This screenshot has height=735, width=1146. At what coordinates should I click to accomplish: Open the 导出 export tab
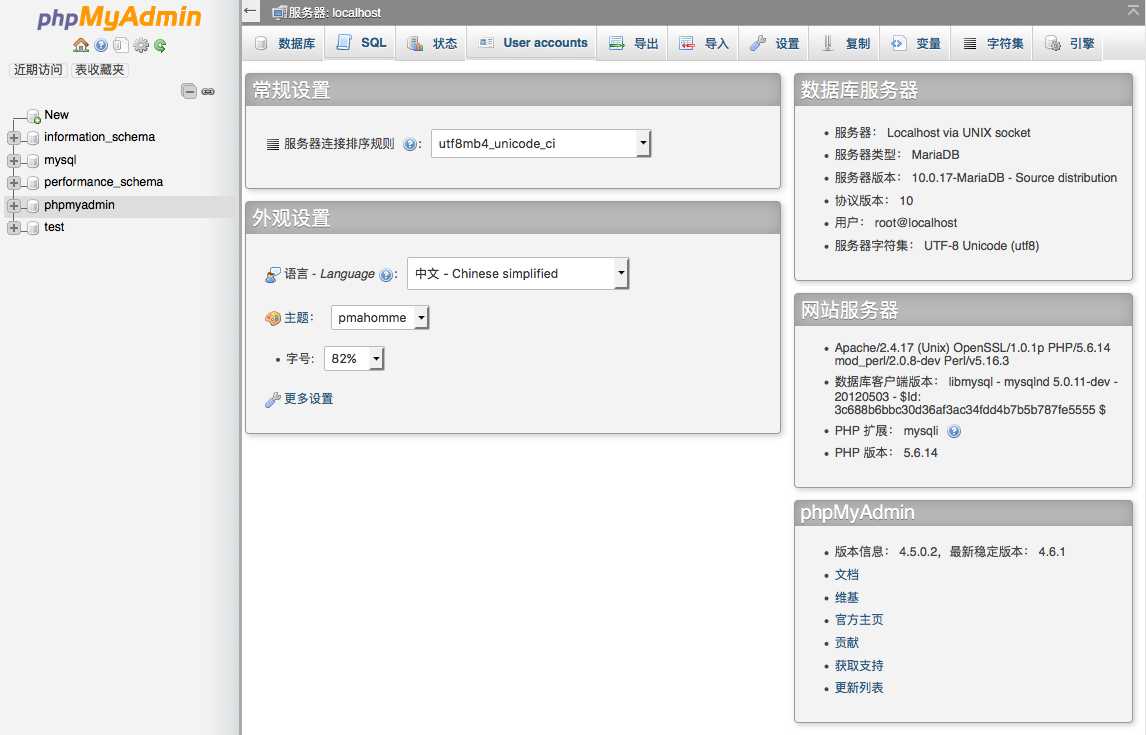(634, 43)
